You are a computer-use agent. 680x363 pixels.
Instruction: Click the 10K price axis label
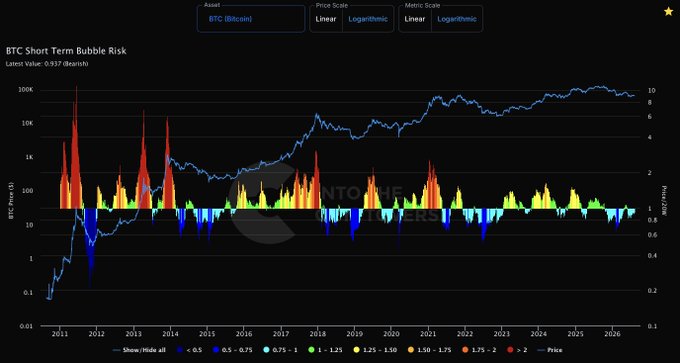27,124
